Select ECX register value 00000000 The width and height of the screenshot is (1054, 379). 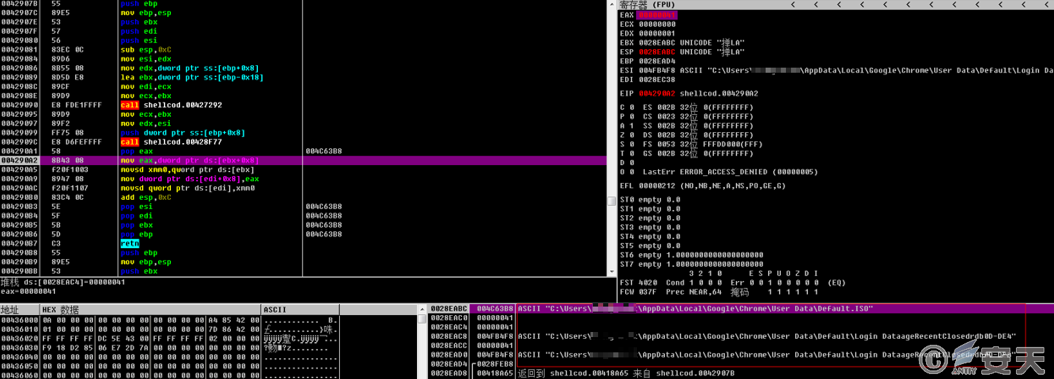click(657, 24)
